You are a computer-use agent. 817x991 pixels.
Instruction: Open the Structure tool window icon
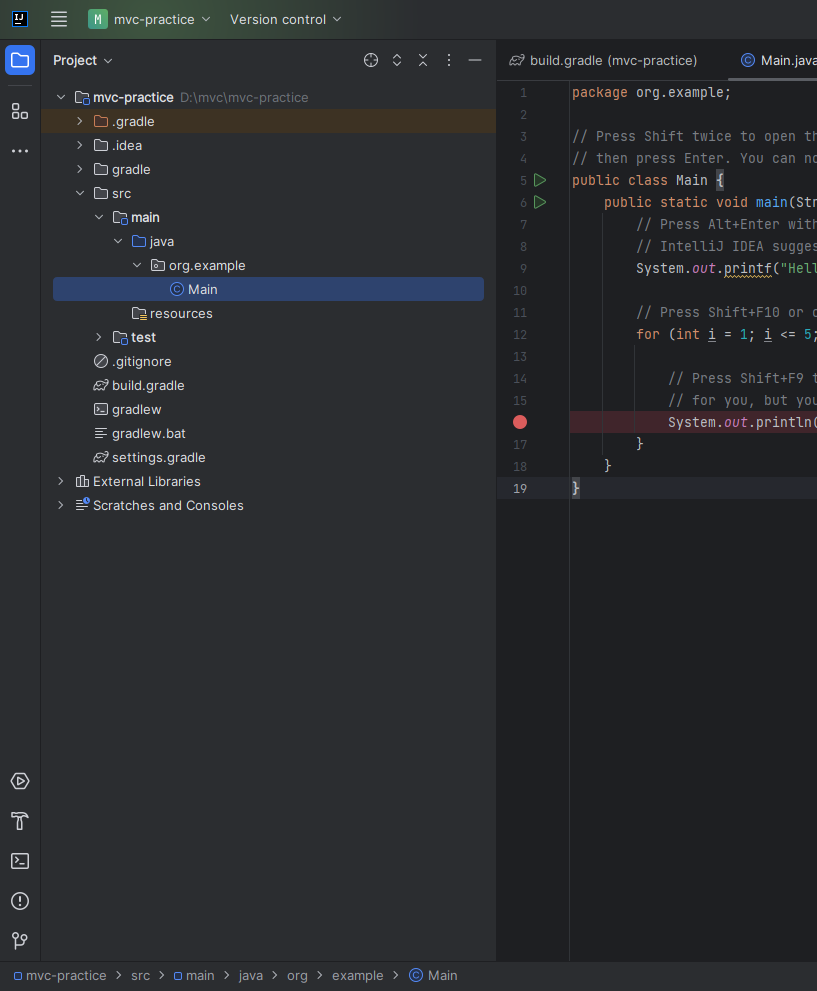coord(20,112)
